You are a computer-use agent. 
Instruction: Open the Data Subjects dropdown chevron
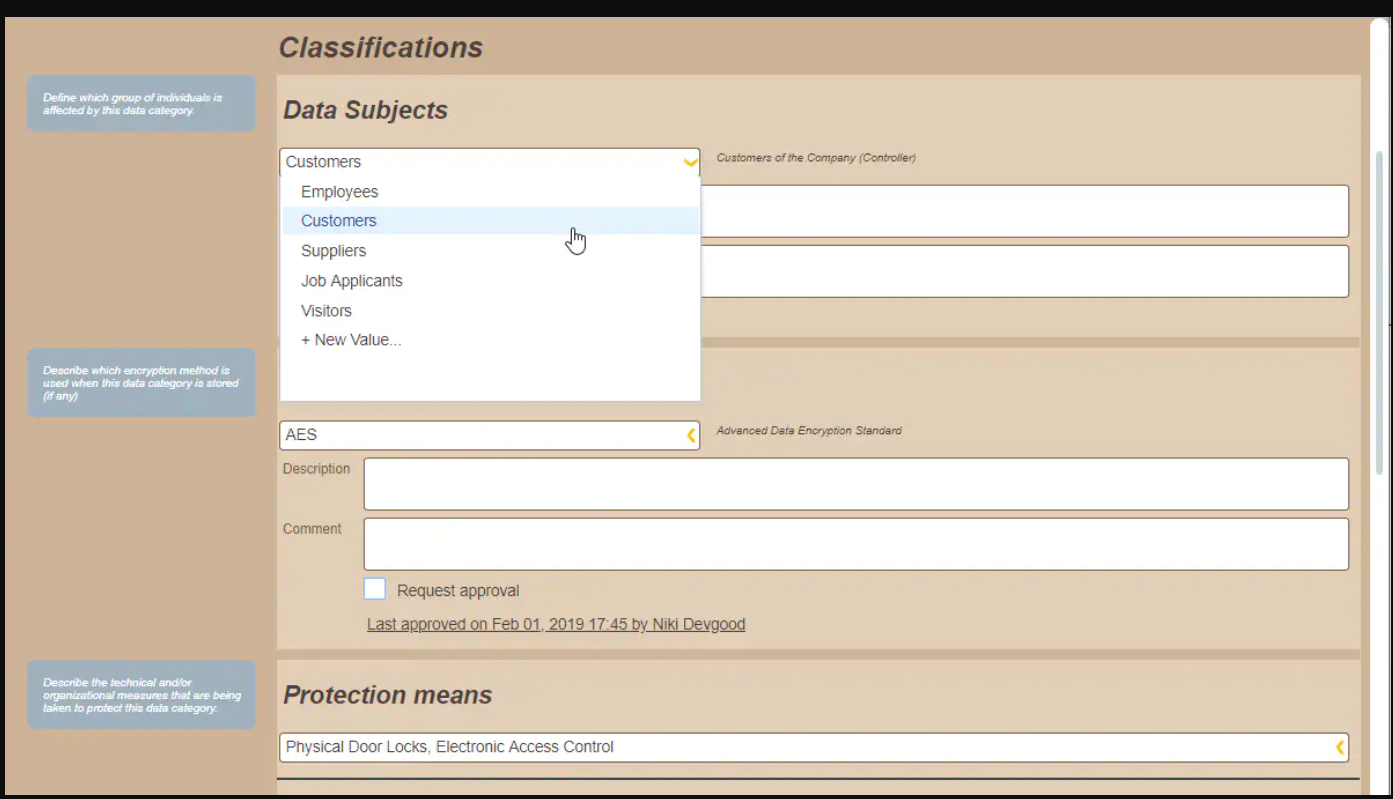click(x=689, y=161)
